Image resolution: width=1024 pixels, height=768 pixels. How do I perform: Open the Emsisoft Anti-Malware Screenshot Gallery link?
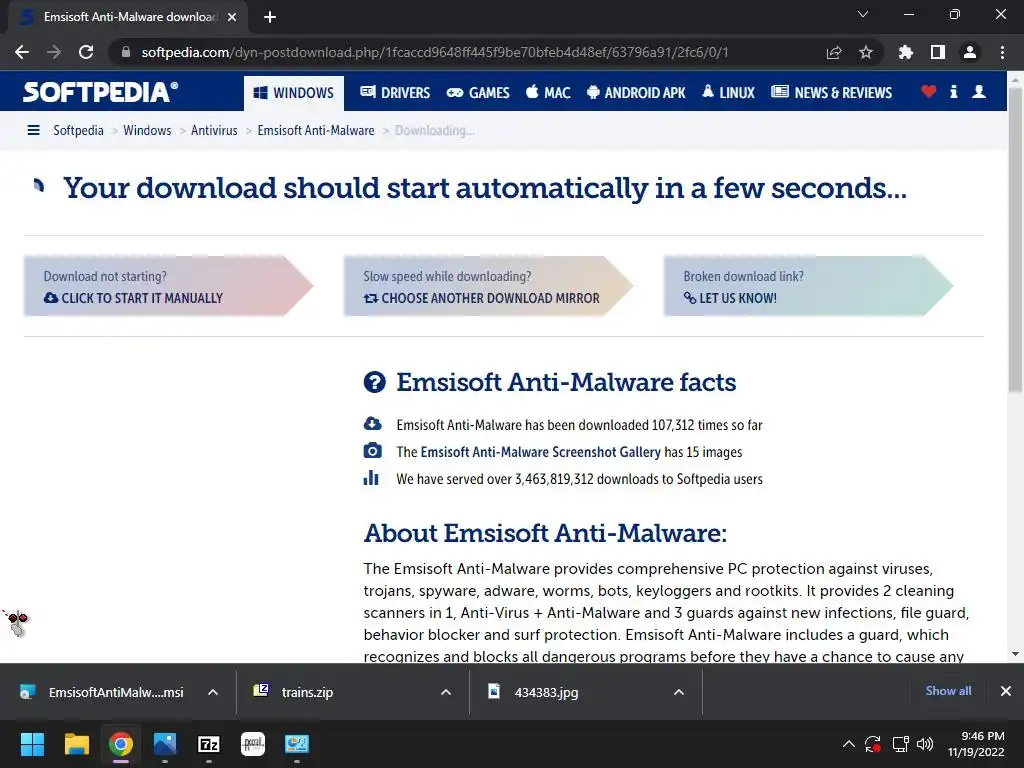click(x=541, y=452)
